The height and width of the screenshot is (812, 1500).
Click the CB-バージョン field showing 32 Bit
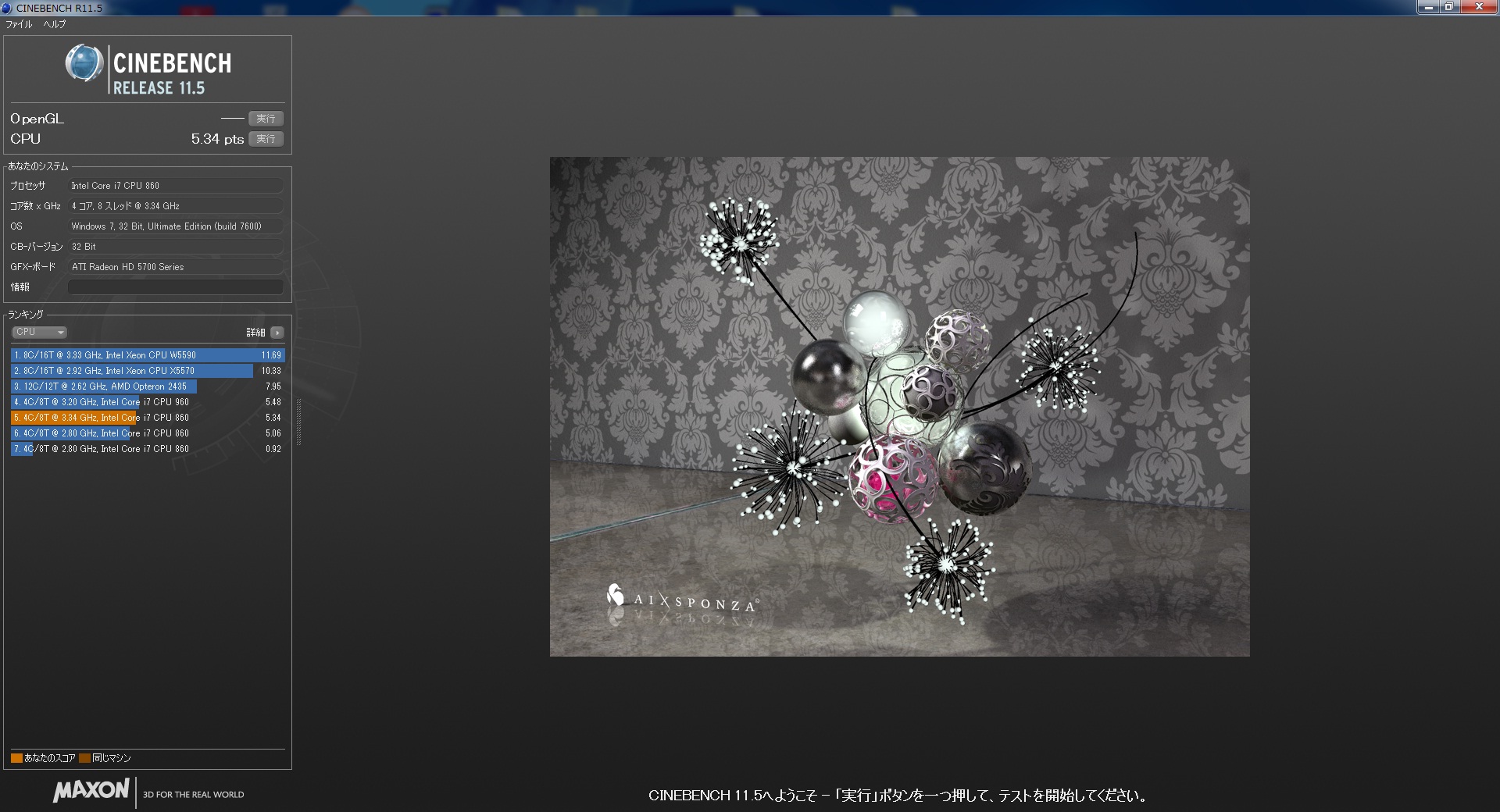point(176,247)
